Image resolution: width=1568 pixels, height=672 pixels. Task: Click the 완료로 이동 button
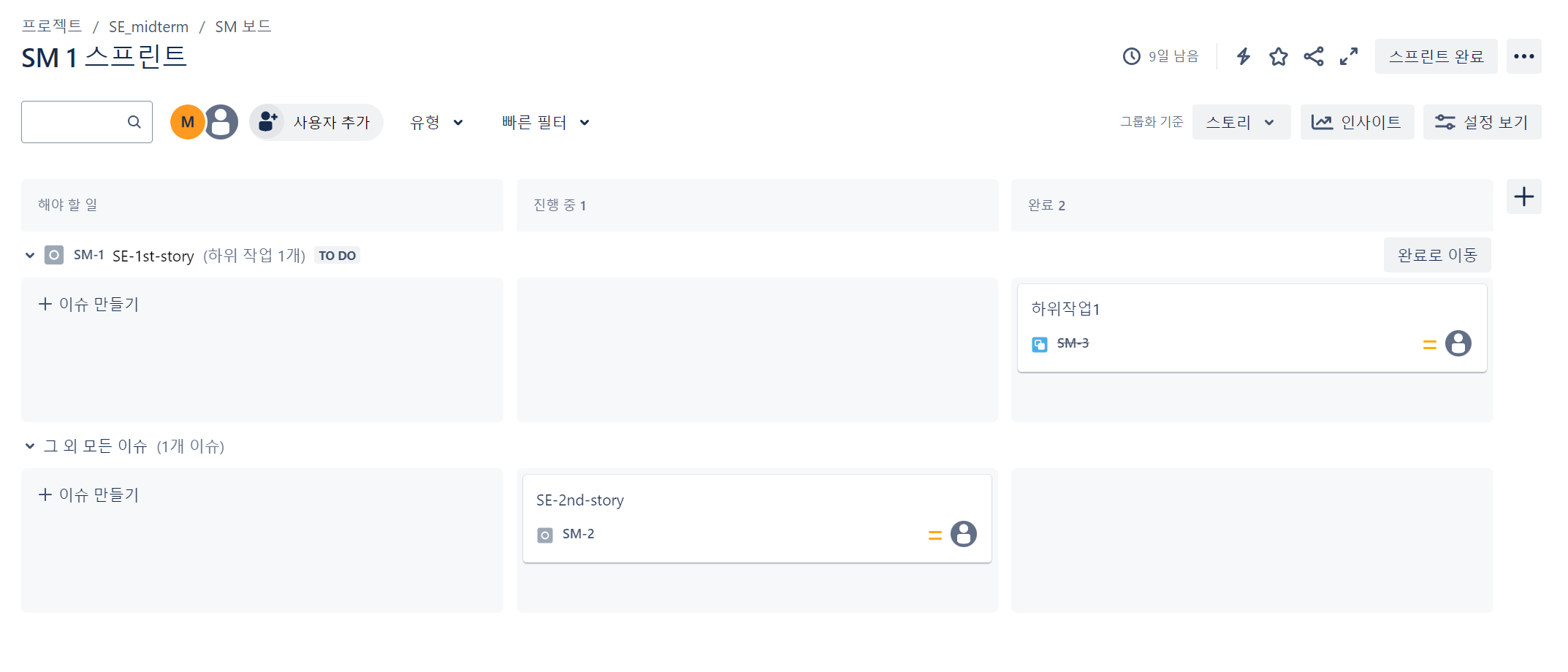coord(1437,255)
